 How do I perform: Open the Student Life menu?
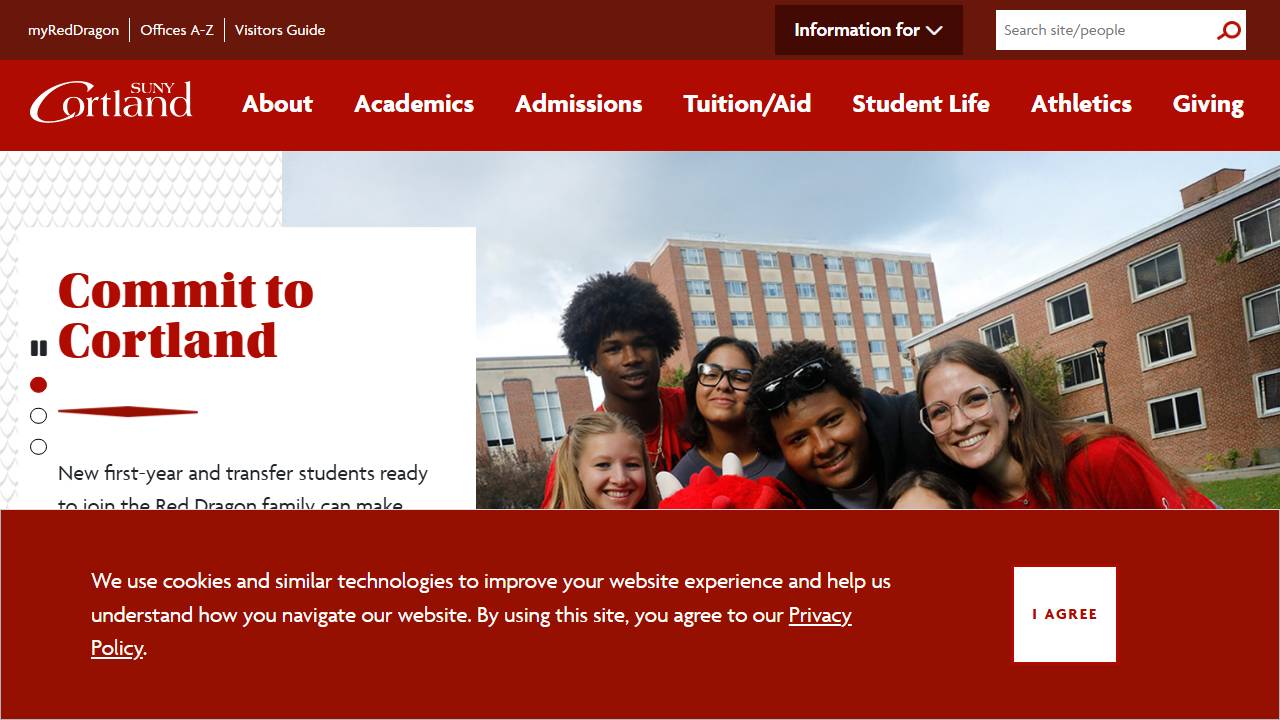coord(921,104)
